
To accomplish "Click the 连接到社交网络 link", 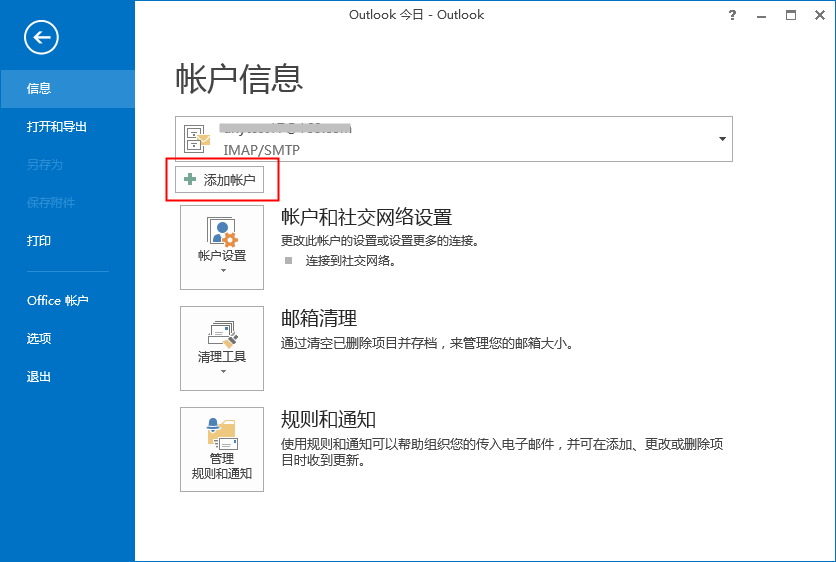I will (x=350, y=261).
